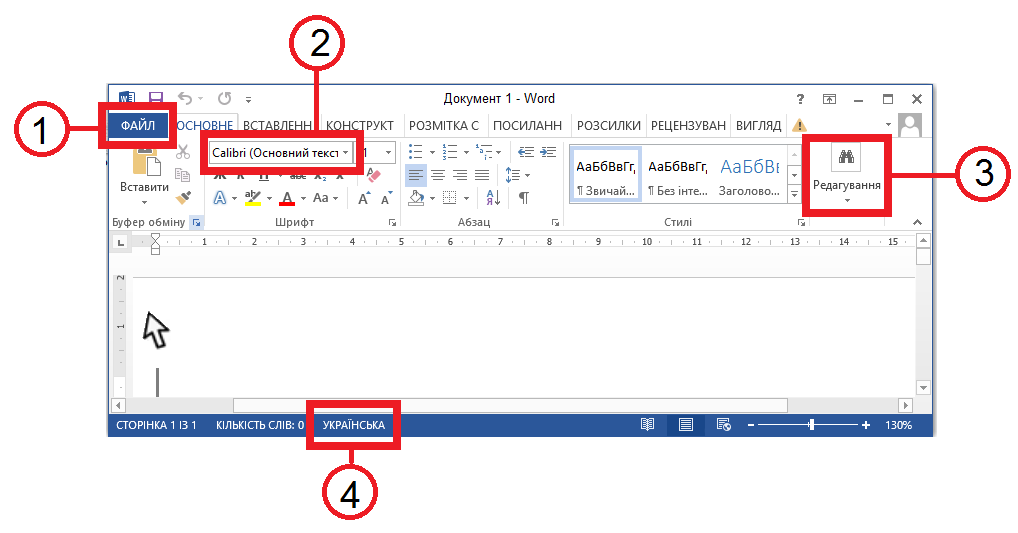Viewport: 1018px width, 533px height.
Task: Open the РЕЦЕНЗУВАННЯ tab
Action: click(688, 125)
